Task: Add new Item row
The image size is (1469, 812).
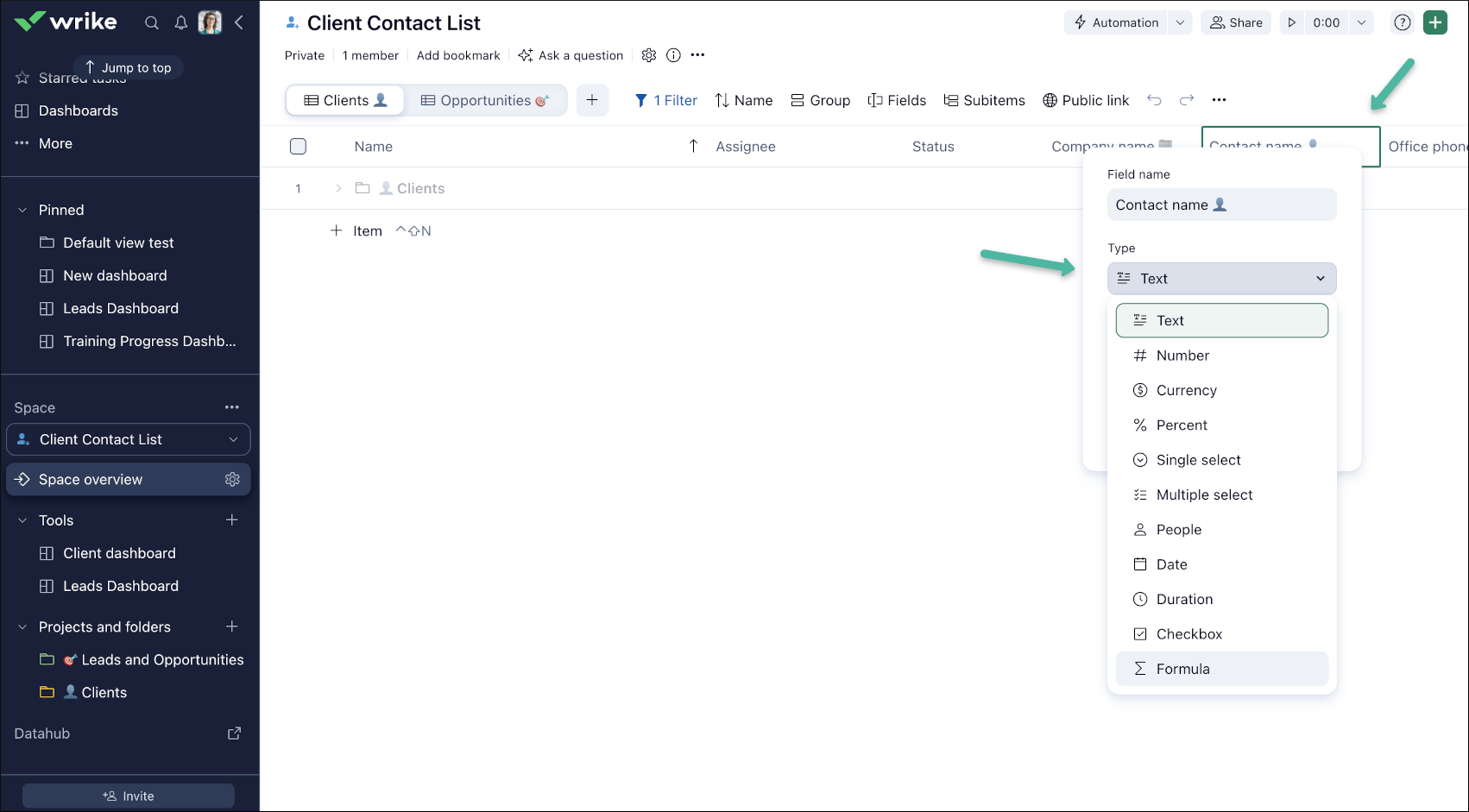Action: tap(356, 230)
